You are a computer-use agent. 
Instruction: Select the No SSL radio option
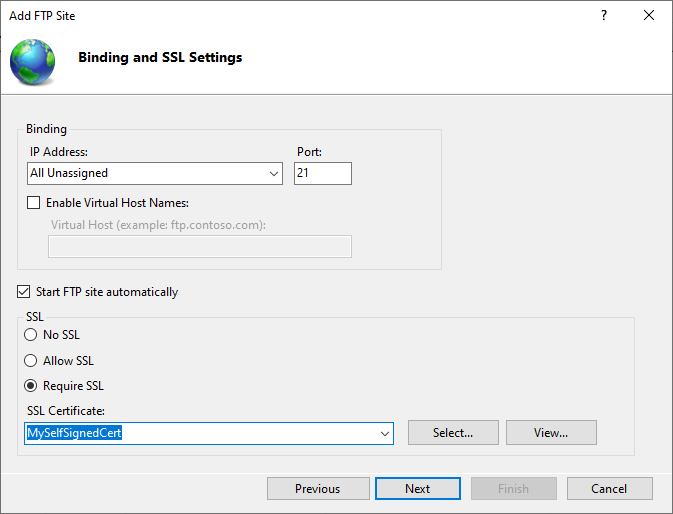coord(31,335)
